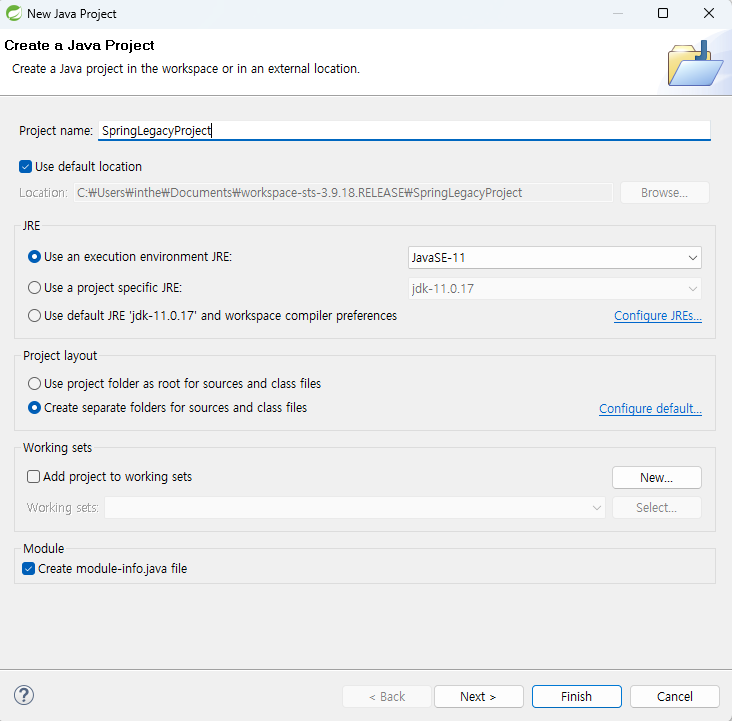Viewport: 732px width, 721px height.
Task: Uncheck Use default location checkbox
Action: (x=25, y=167)
